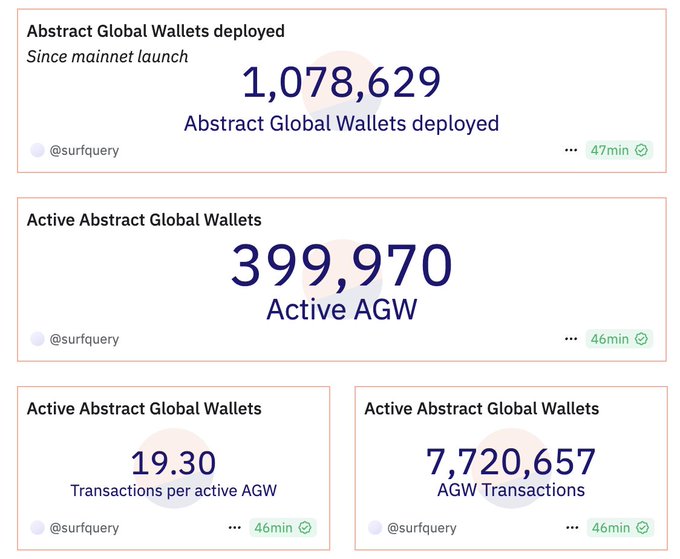This screenshot has width=680, height=559.
Task: Click the surfquery avatar on Active AGW card
Action: coord(38,339)
